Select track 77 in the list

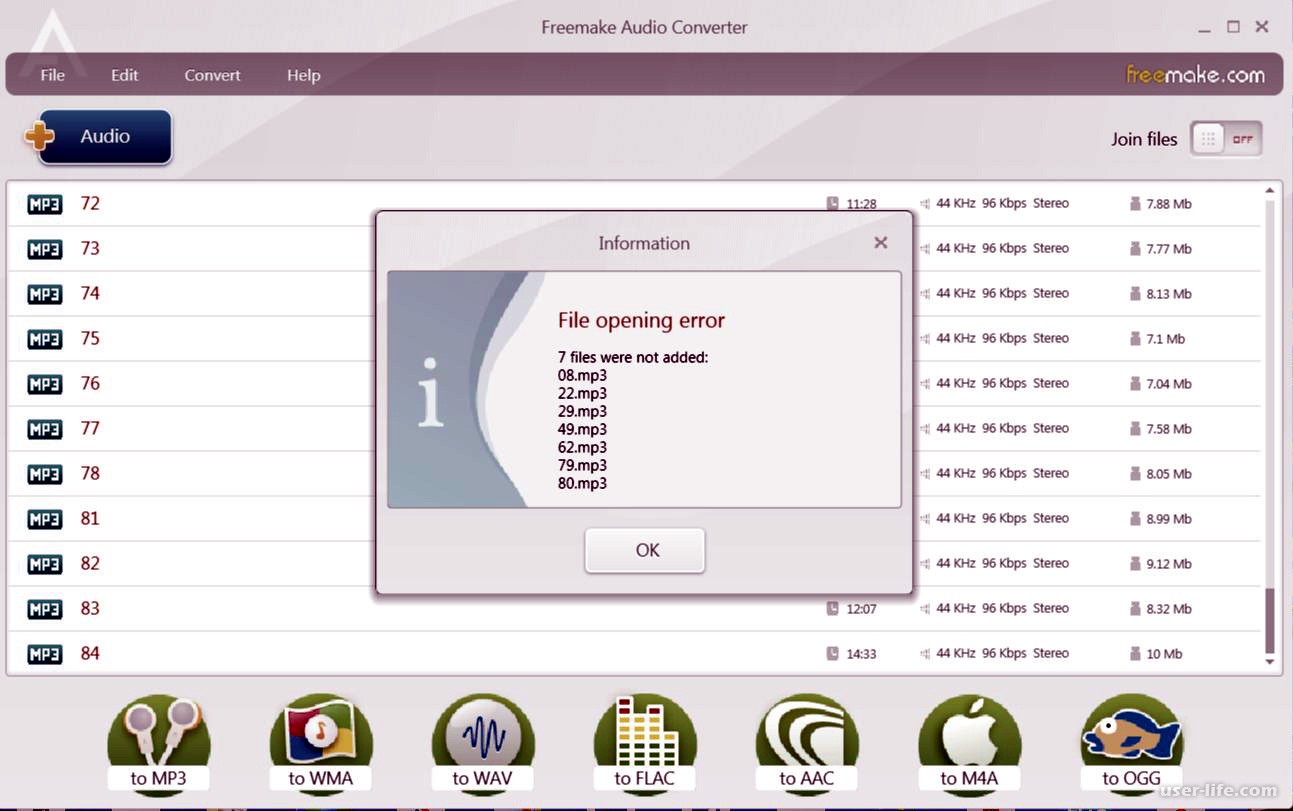coord(634,429)
